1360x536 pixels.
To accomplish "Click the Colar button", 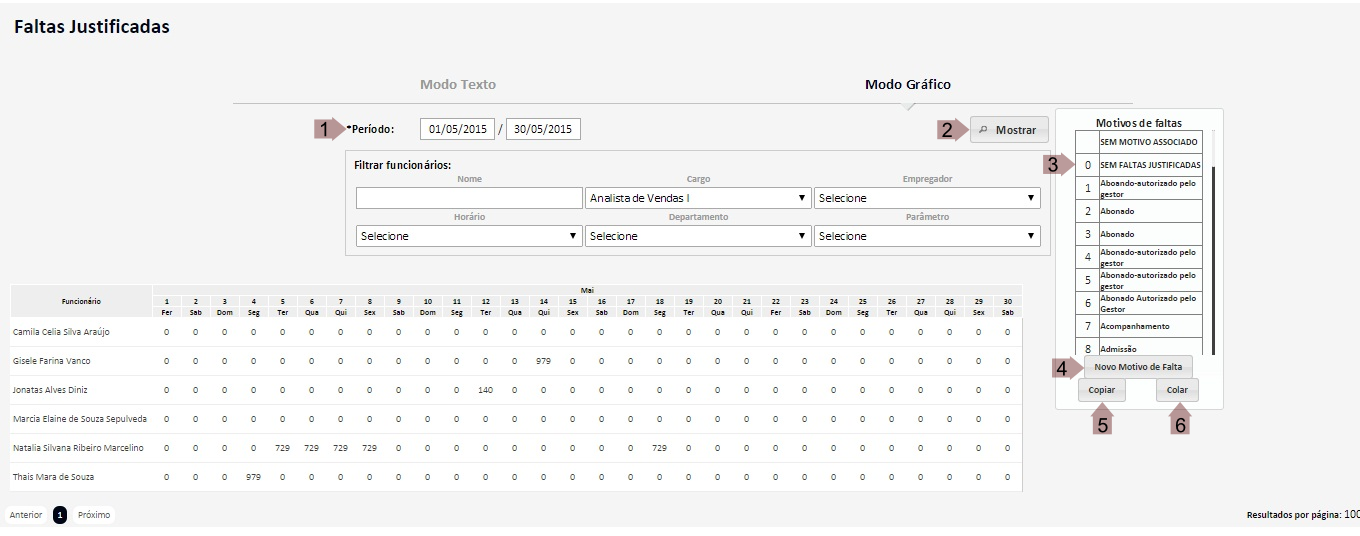I will (1177, 390).
